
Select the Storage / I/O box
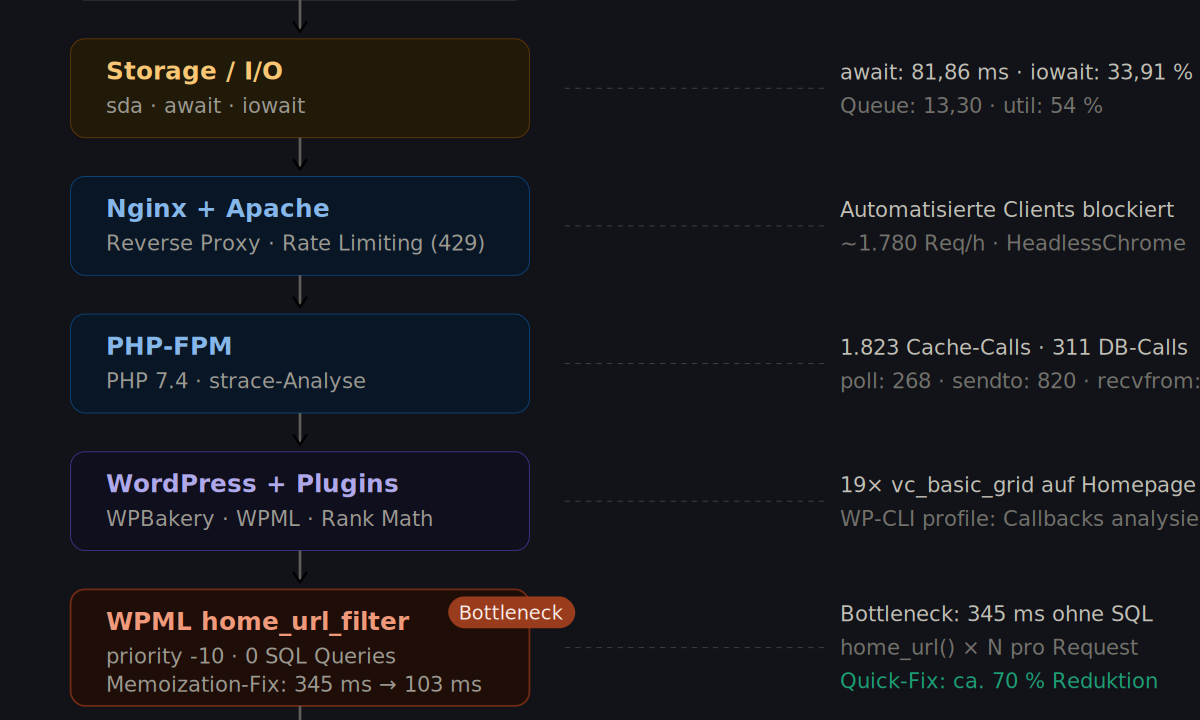[300, 88]
